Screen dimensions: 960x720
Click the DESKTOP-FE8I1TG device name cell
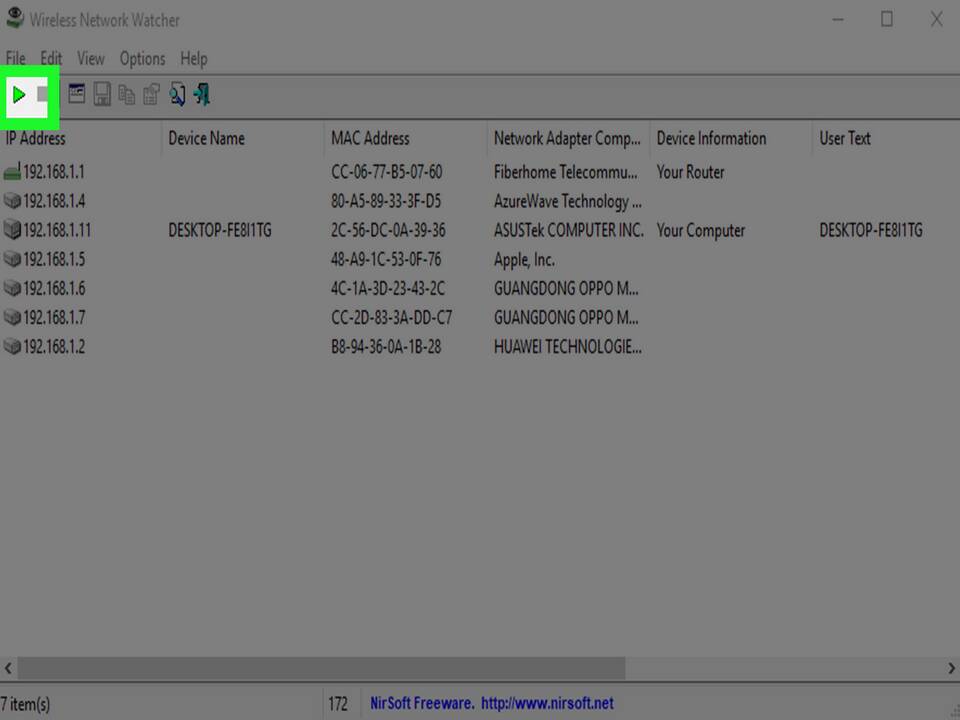click(x=220, y=230)
